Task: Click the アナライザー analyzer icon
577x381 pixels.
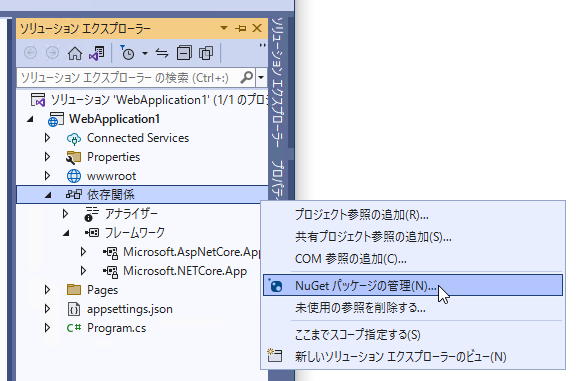Action: [x=91, y=214]
